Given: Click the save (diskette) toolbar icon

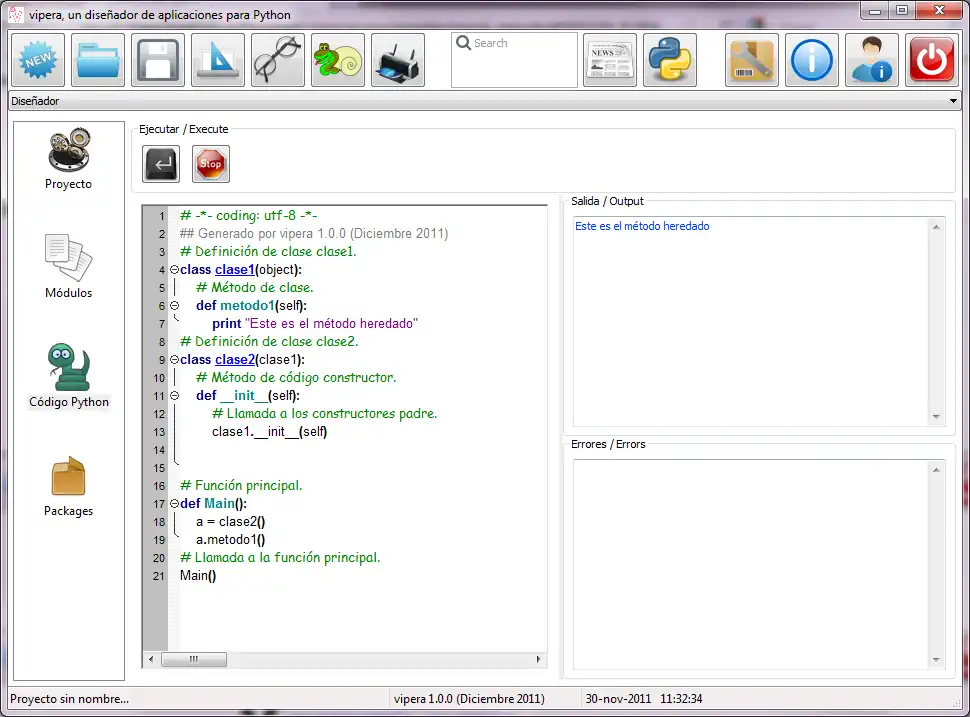Looking at the screenshot, I should pos(157,59).
